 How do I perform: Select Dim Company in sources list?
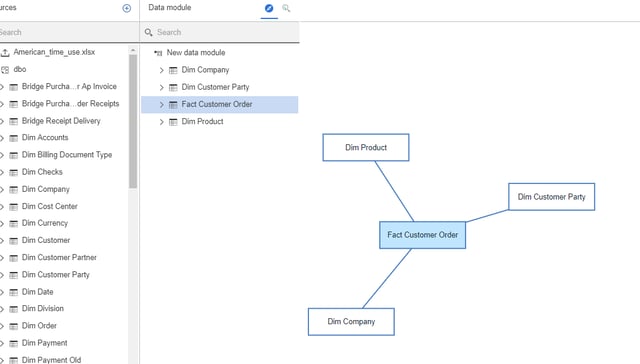click(46, 189)
